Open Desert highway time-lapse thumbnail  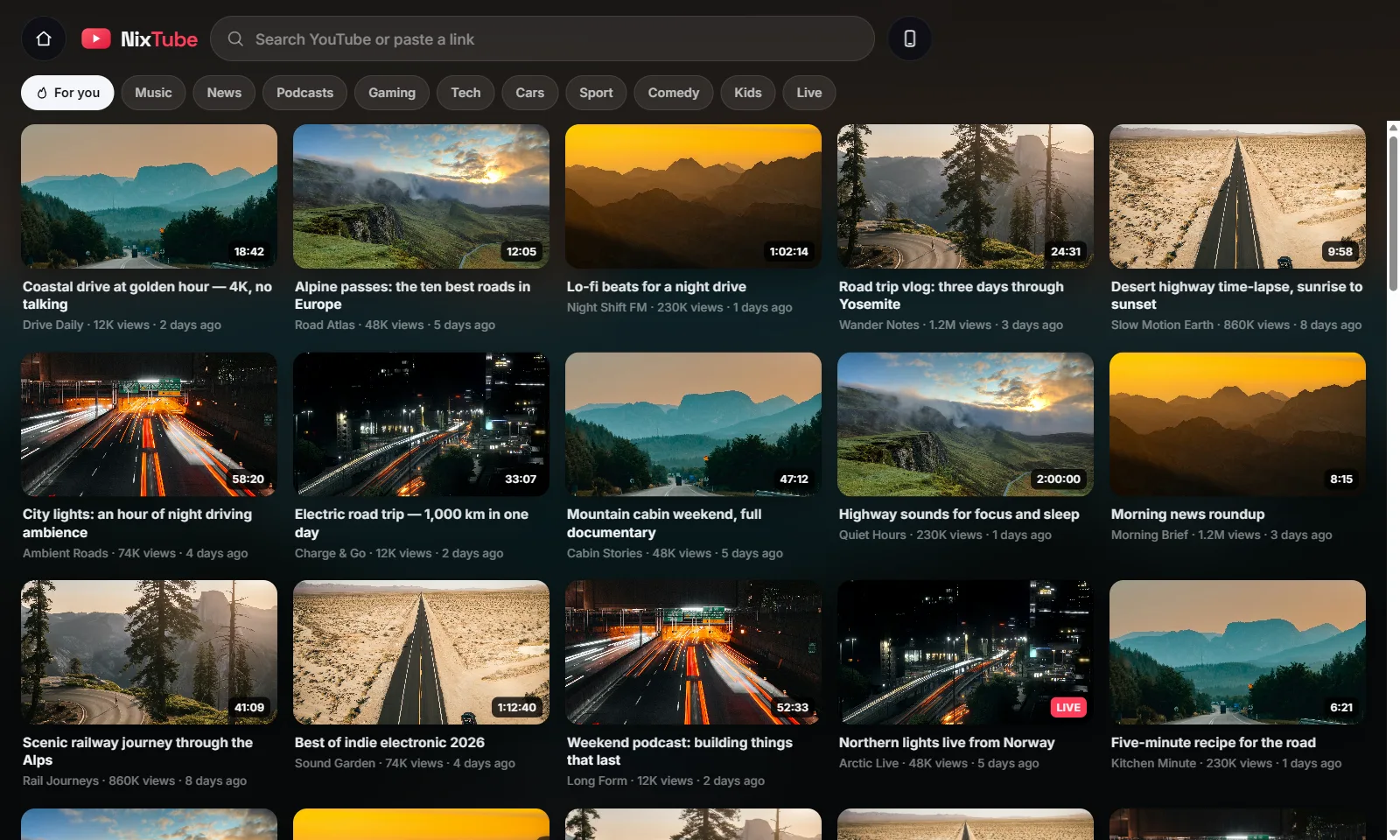tap(1237, 196)
